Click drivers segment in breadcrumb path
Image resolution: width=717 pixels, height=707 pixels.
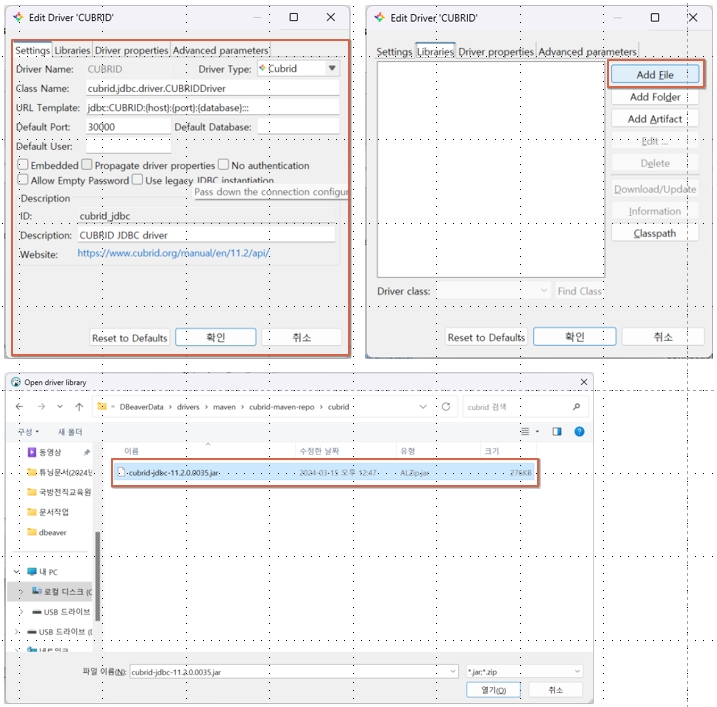pyautogui.click(x=188, y=407)
